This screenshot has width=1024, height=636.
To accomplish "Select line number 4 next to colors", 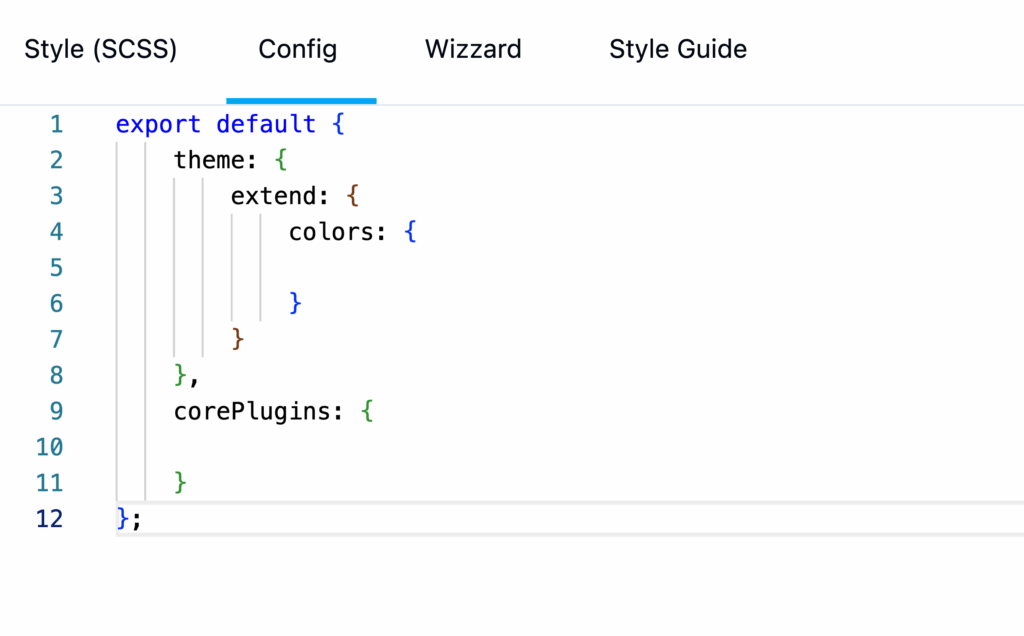I will 56,231.
